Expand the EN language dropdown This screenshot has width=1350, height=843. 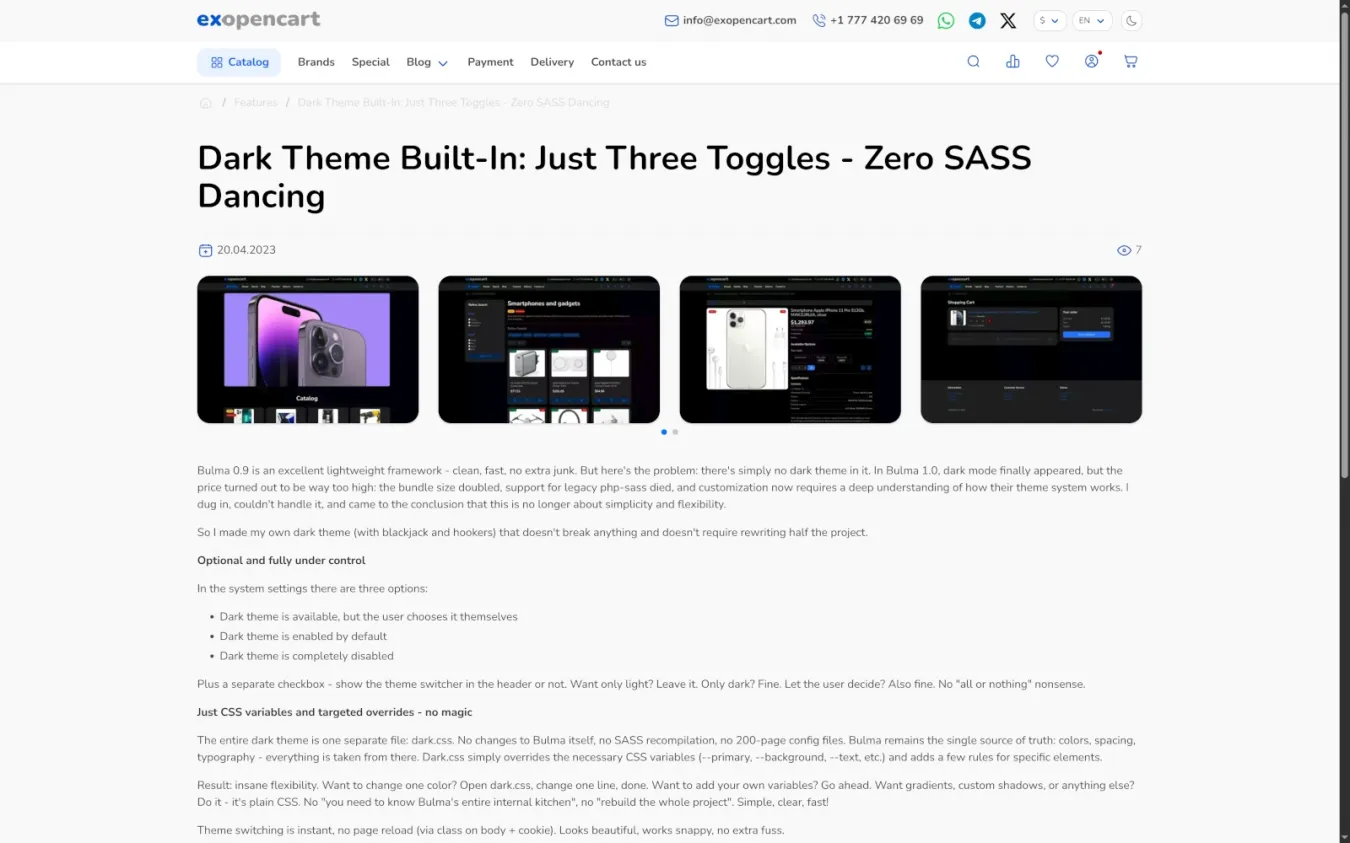(x=1091, y=21)
